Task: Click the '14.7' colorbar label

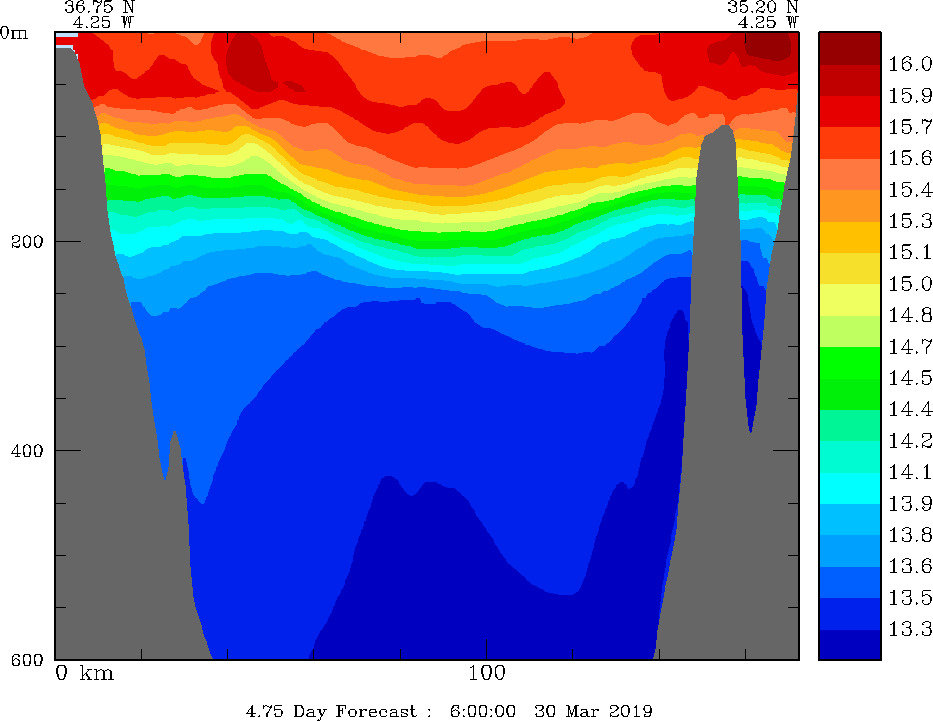Action: click(x=910, y=347)
